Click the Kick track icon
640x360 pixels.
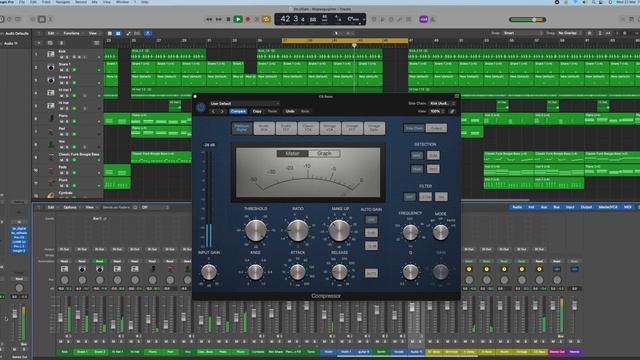(x=51, y=54)
